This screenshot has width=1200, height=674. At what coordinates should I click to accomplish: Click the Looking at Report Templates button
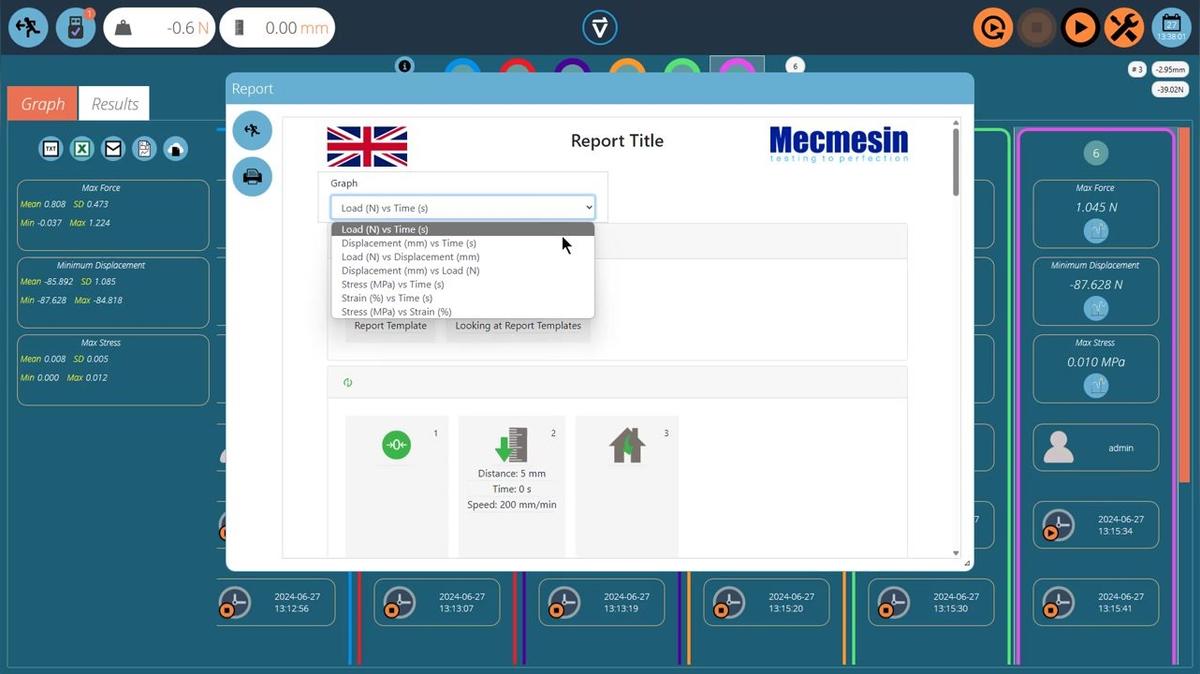[x=518, y=326]
